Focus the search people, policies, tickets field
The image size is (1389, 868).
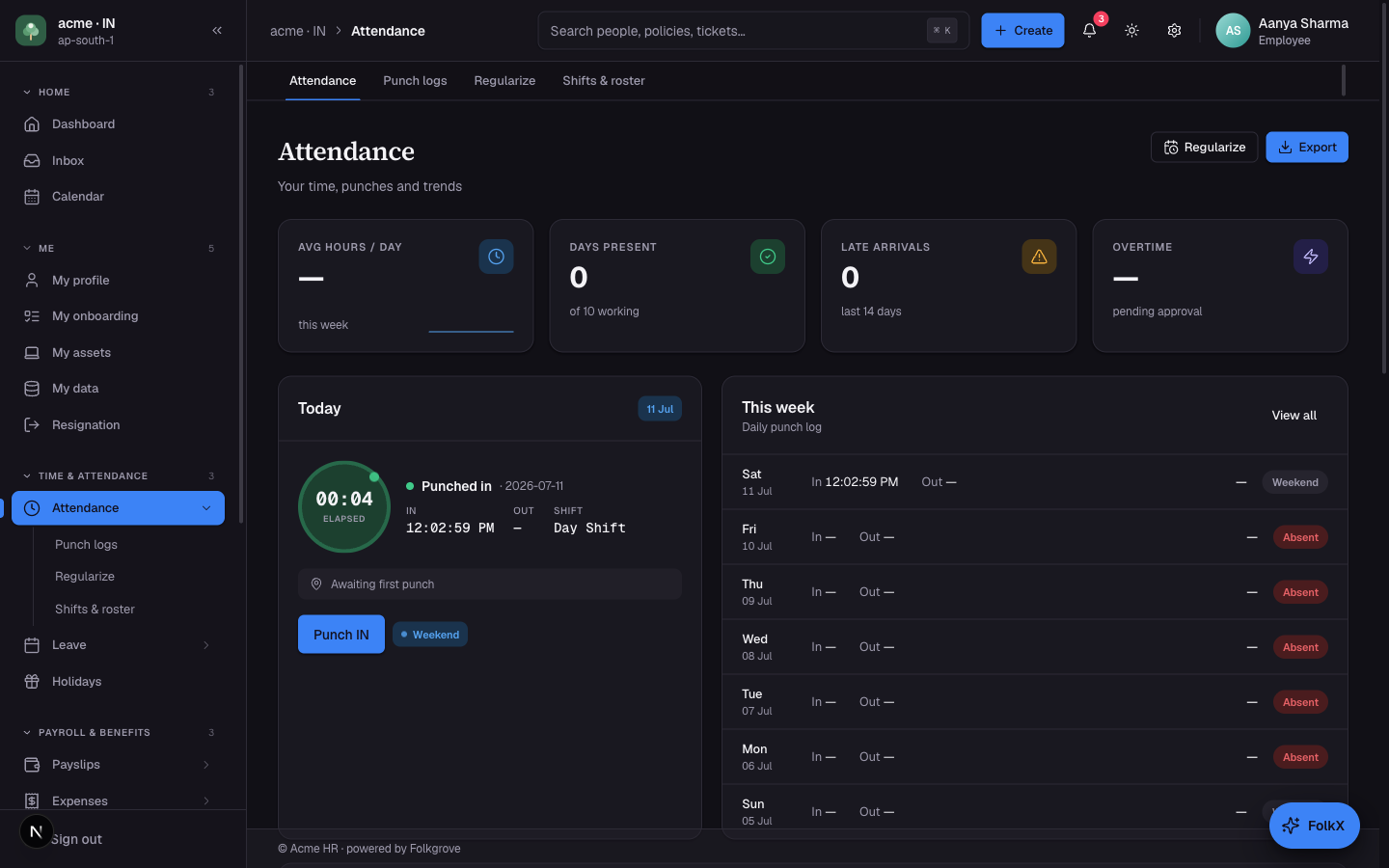(x=753, y=31)
